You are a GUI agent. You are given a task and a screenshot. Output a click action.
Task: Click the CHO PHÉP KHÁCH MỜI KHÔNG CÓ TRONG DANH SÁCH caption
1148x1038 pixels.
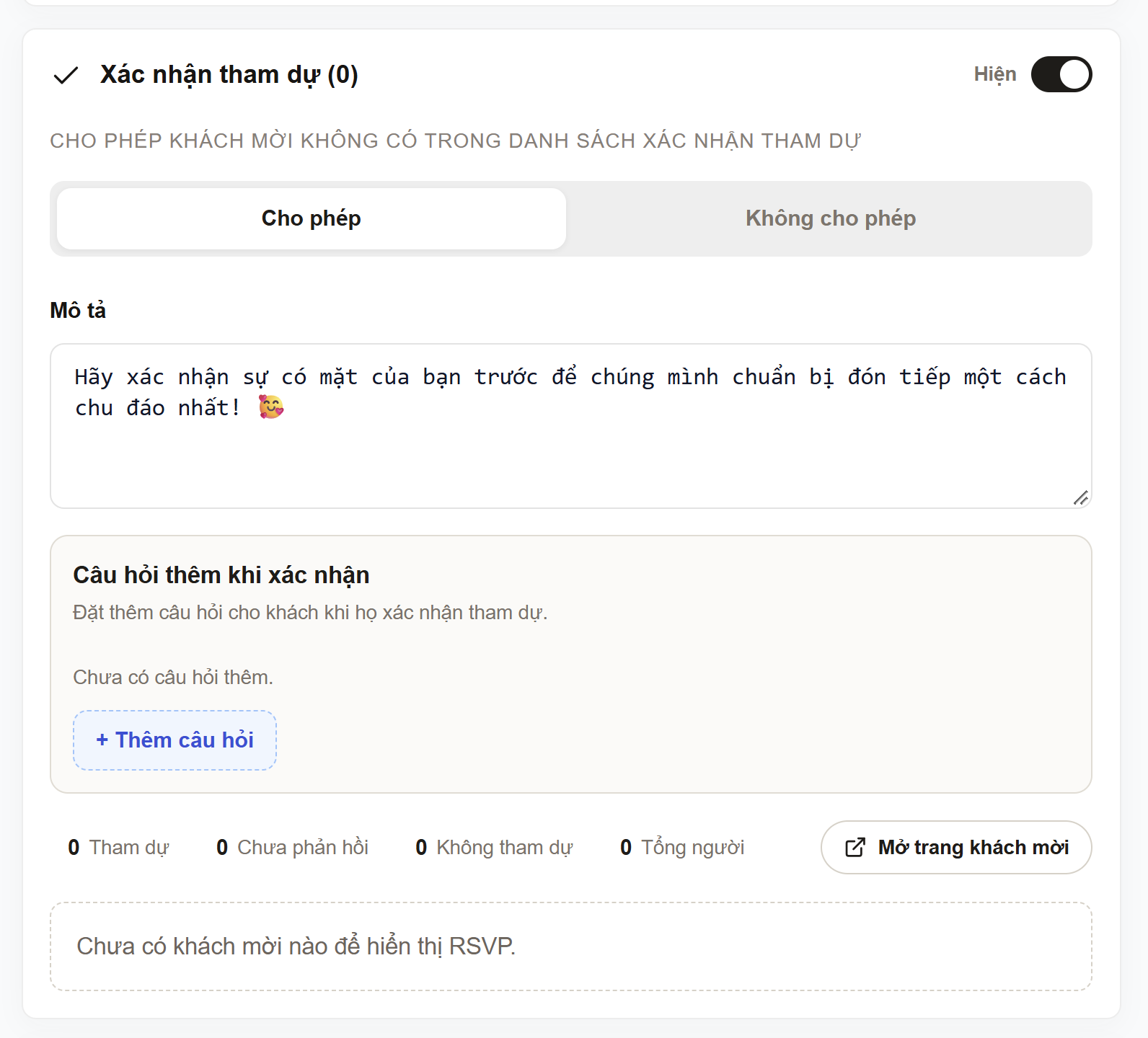click(456, 141)
